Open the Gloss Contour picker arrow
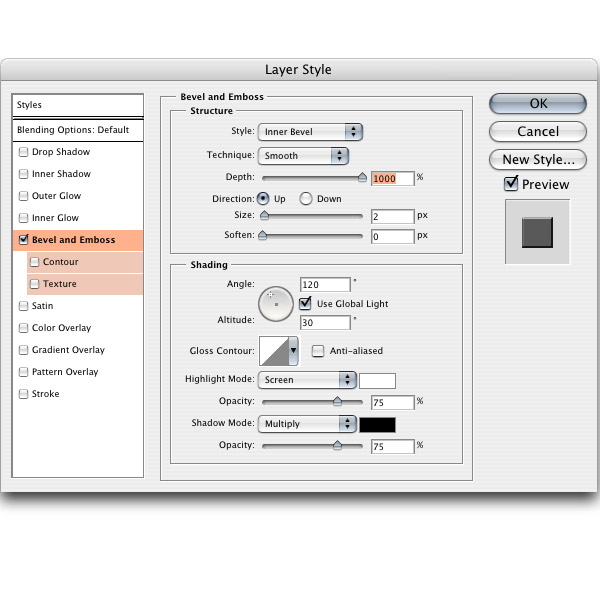 tap(293, 351)
